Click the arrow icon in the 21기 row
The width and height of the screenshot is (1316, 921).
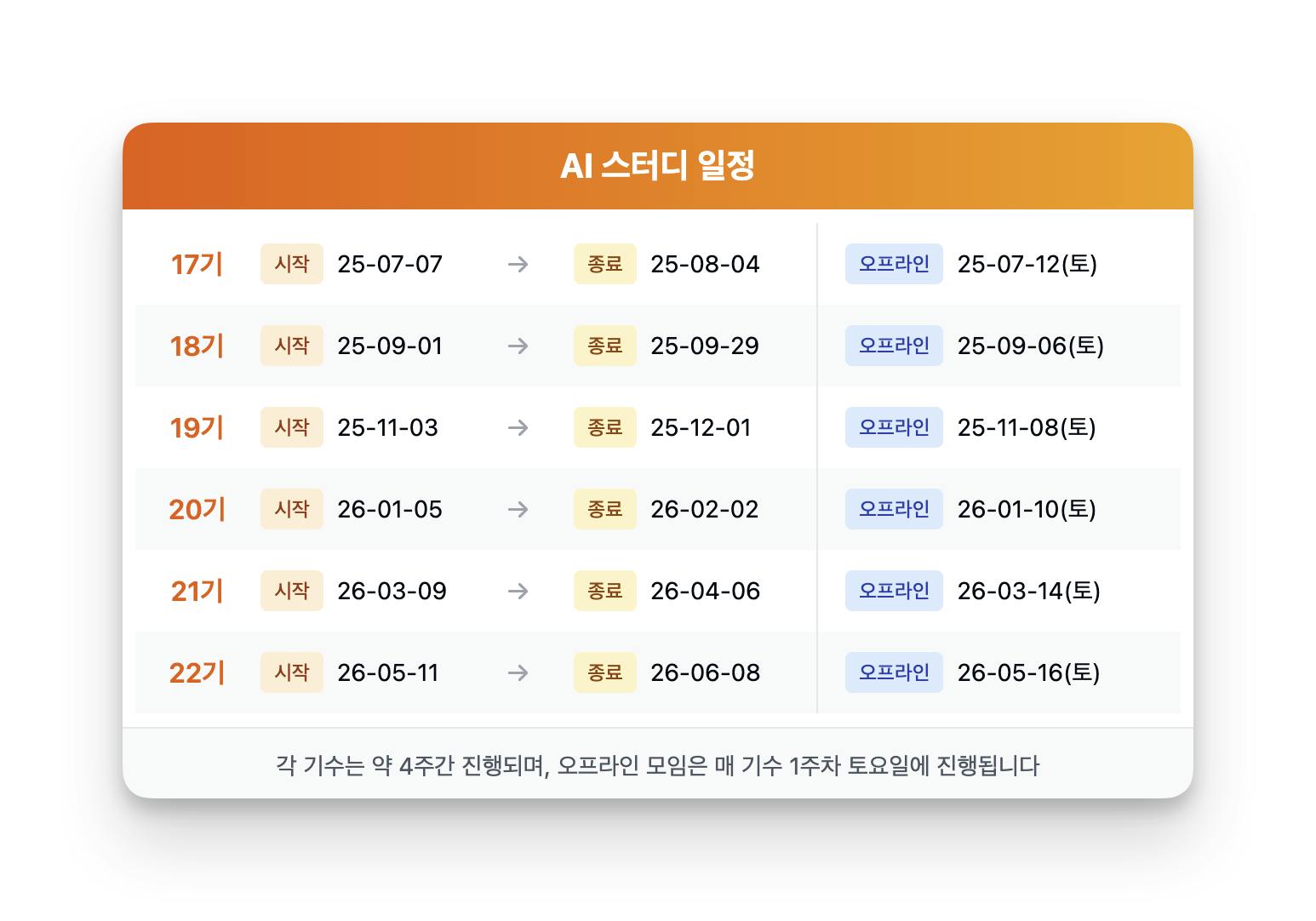tap(518, 591)
